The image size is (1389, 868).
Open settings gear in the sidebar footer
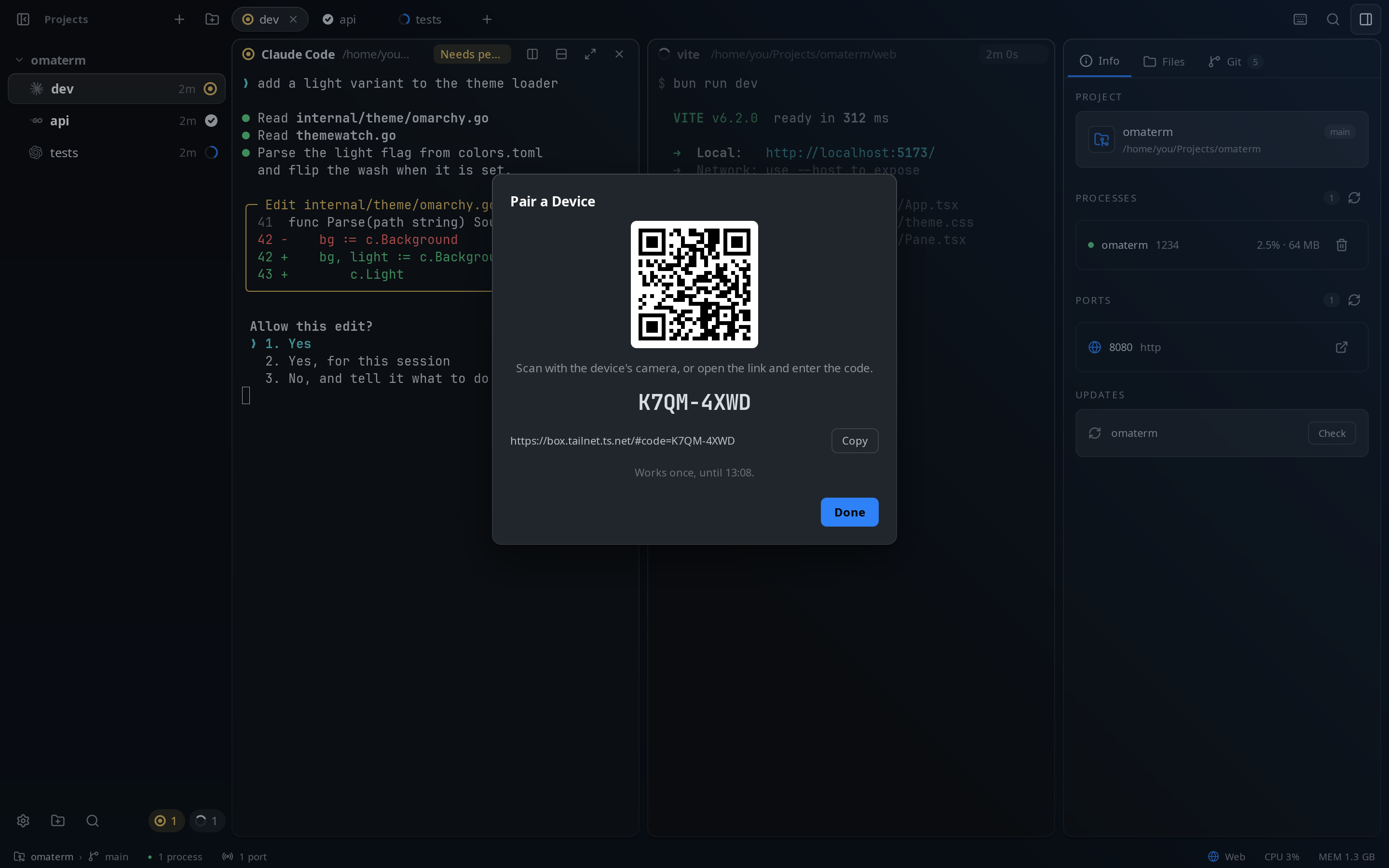23,820
